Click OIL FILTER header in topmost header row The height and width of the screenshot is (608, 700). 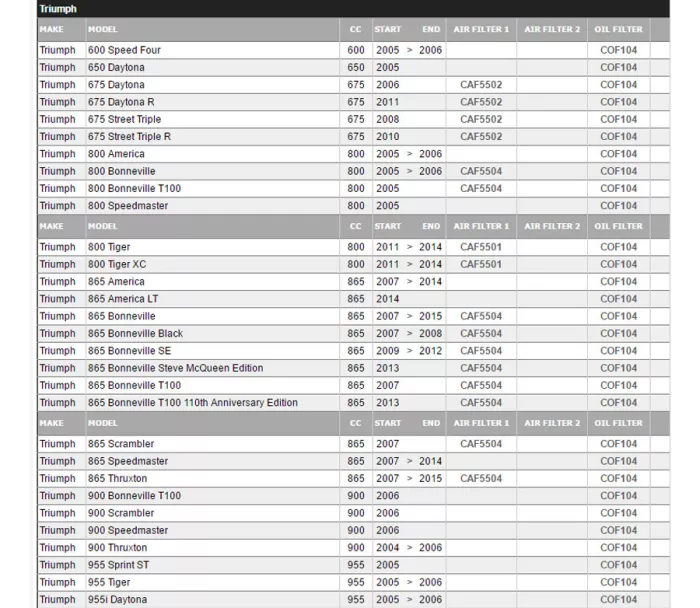click(x=618, y=30)
